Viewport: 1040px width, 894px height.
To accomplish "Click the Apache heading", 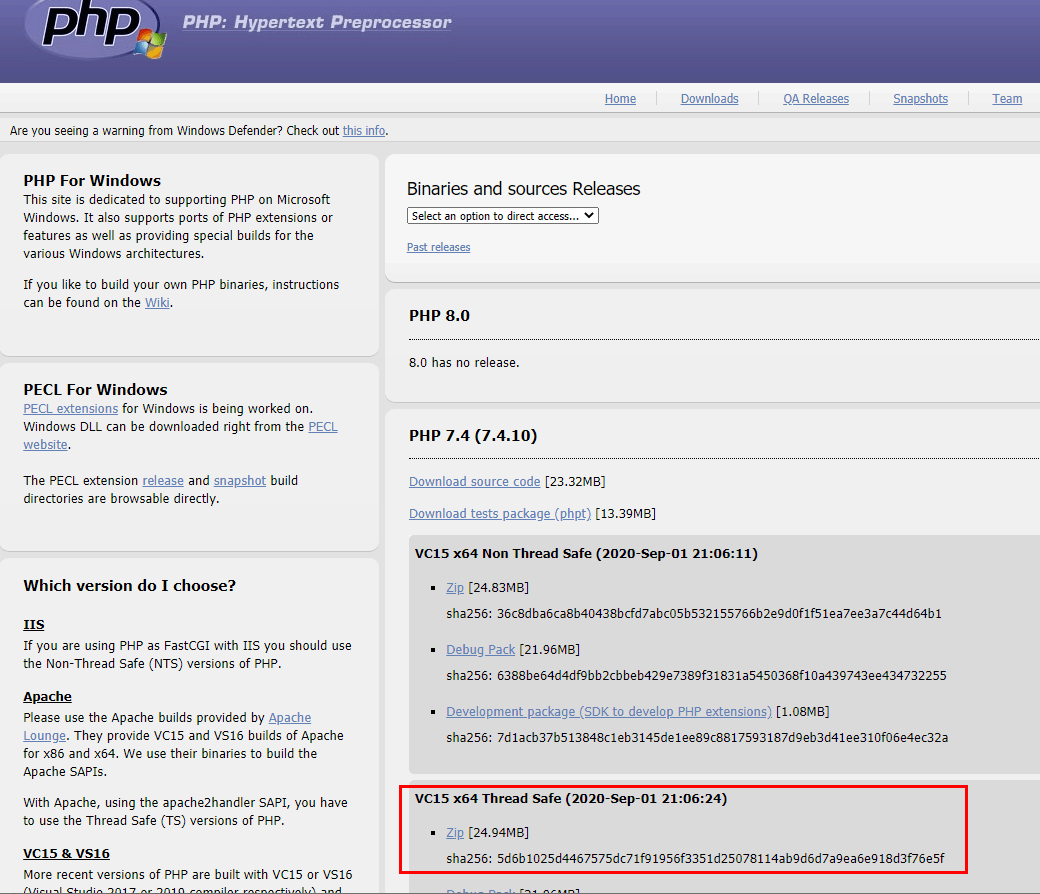I will point(47,696).
